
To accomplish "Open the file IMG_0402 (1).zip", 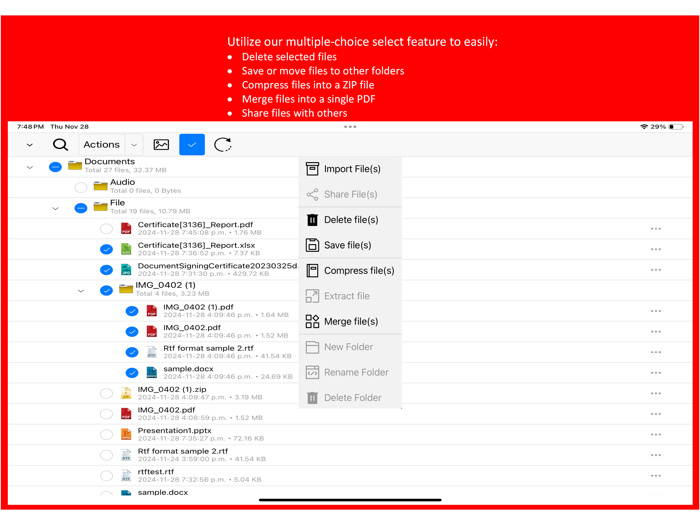I will pos(172,389).
